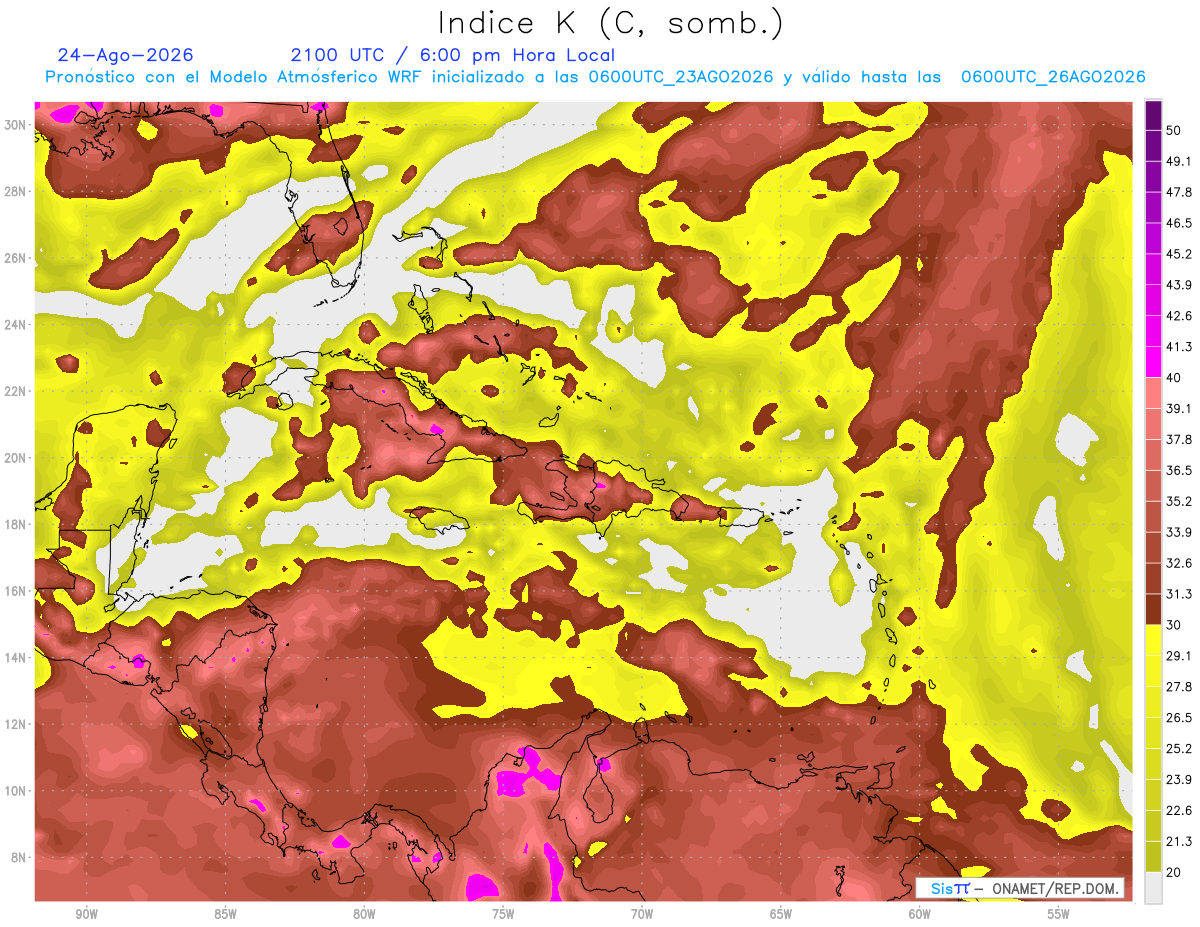Click the '12N' latitude label
The width and height of the screenshot is (1200, 927).
point(15,724)
